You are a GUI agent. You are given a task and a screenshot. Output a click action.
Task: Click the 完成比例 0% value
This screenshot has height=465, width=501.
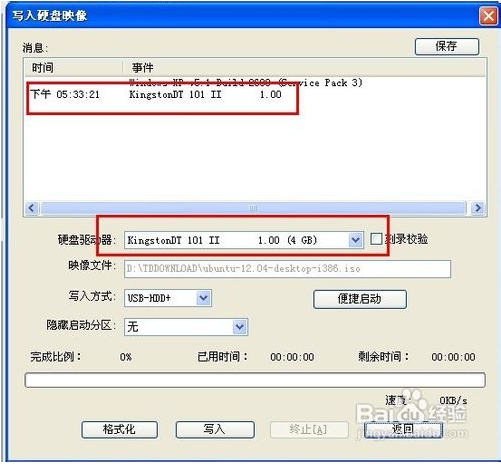(126, 357)
